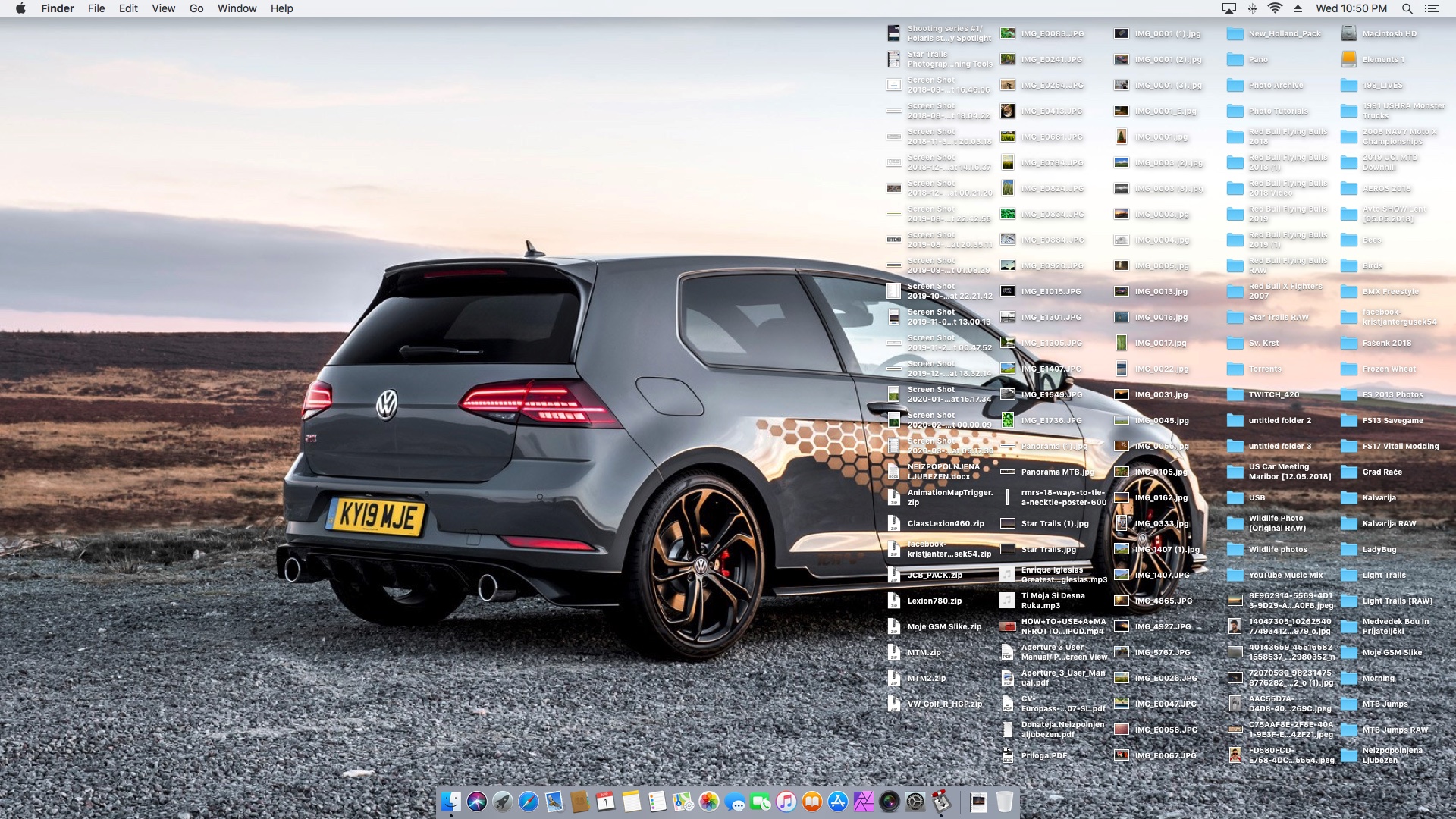Select the JCB_PACK.zip file
1456x819 pixels.
[x=925, y=575]
